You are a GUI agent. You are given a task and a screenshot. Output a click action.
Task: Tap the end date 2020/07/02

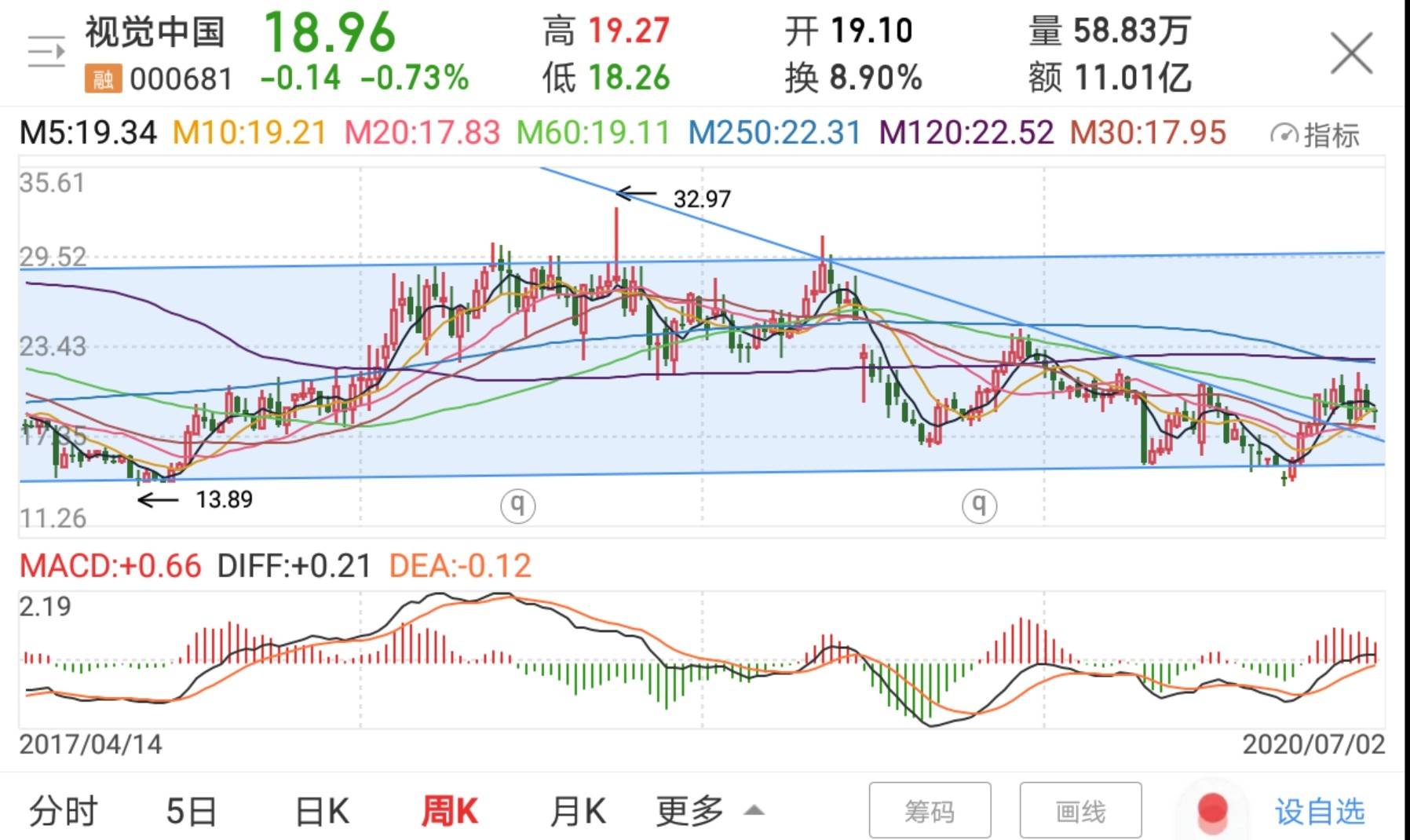pos(1313,744)
